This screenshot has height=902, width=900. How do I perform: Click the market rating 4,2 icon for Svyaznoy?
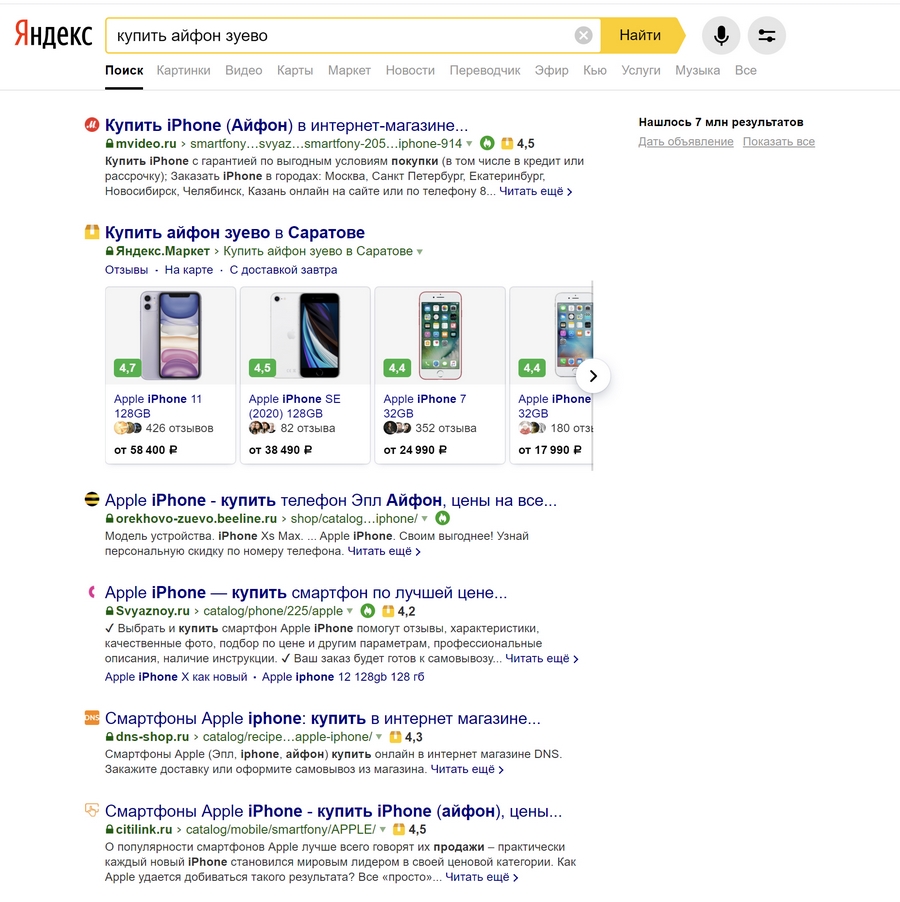(388, 610)
